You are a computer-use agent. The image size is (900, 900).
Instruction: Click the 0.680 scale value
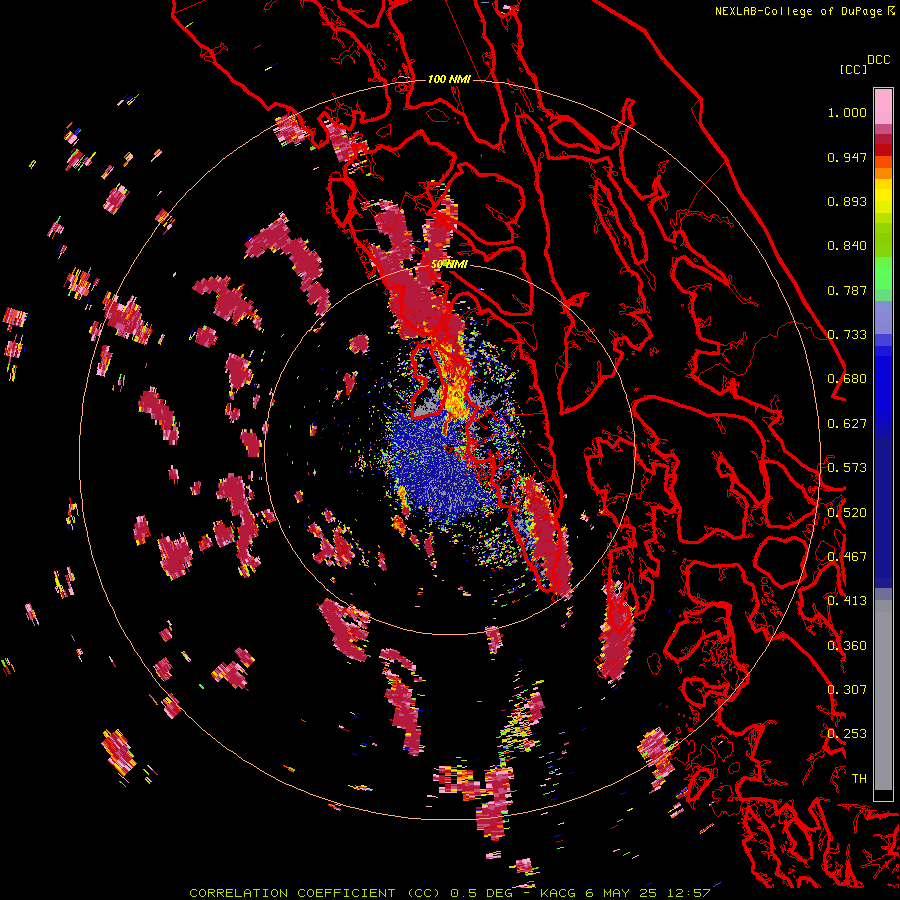[847, 379]
